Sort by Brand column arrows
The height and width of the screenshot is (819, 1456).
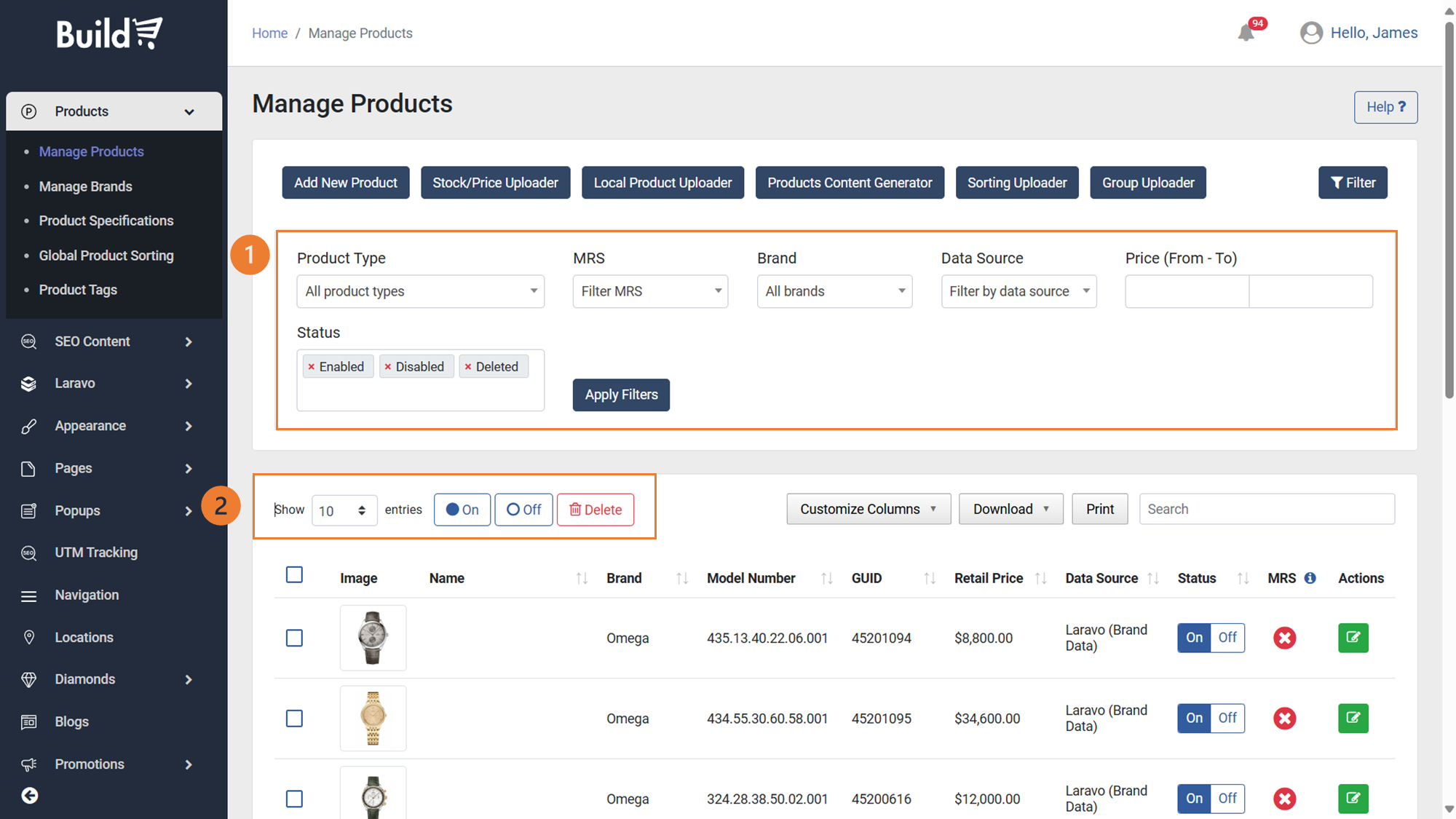click(x=682, y=578)
